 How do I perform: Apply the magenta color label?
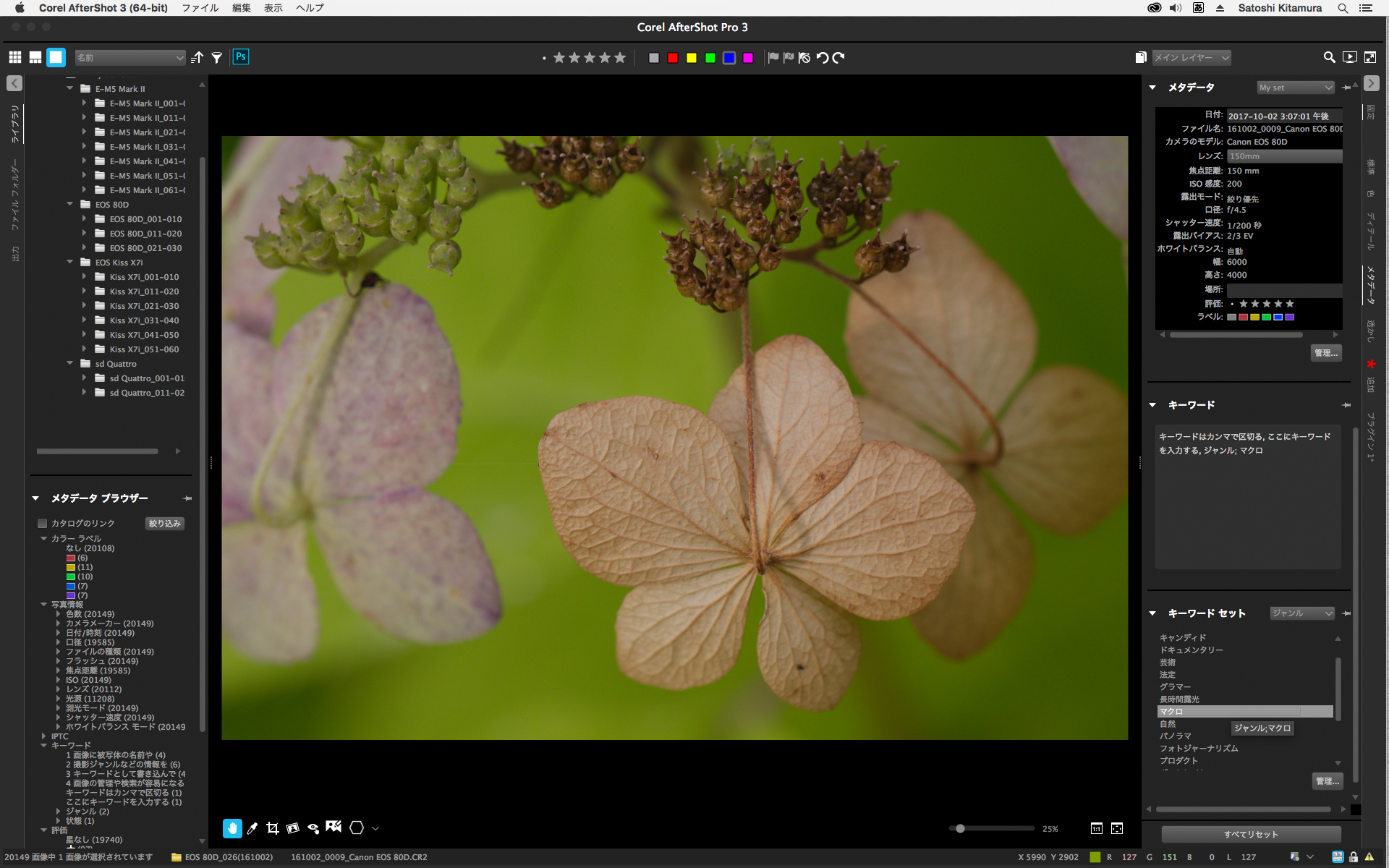tap(748, 58)
